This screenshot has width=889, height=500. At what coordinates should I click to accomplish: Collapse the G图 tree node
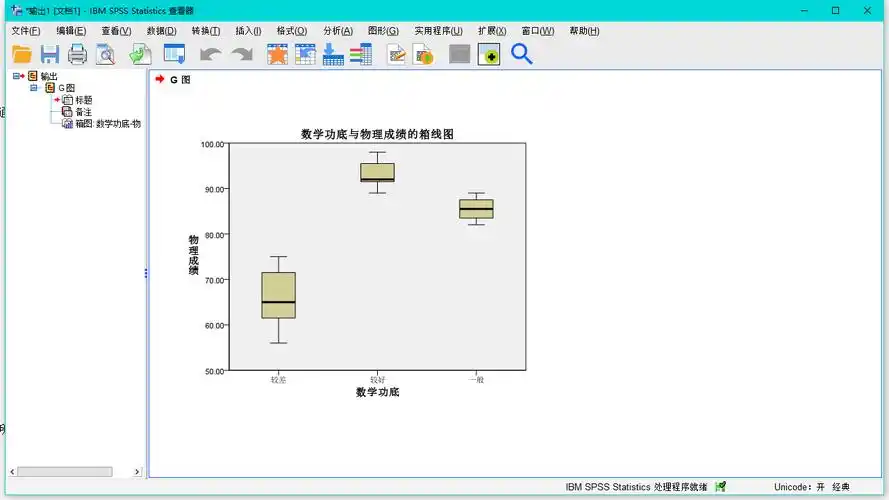(34, 88)
